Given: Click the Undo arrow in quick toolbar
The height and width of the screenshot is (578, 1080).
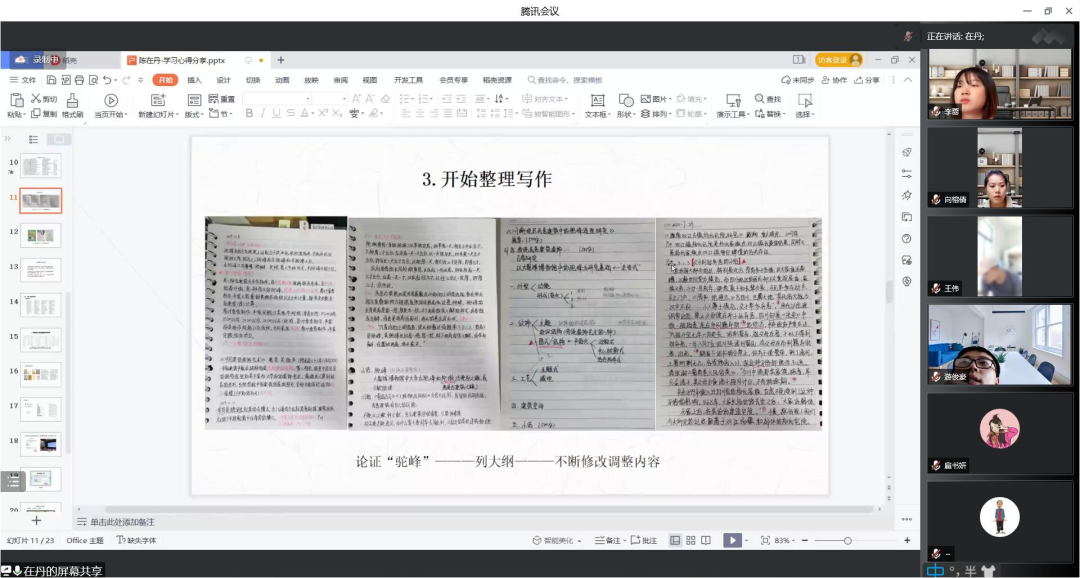Looking at the screenshot, I should click(105, 80).
